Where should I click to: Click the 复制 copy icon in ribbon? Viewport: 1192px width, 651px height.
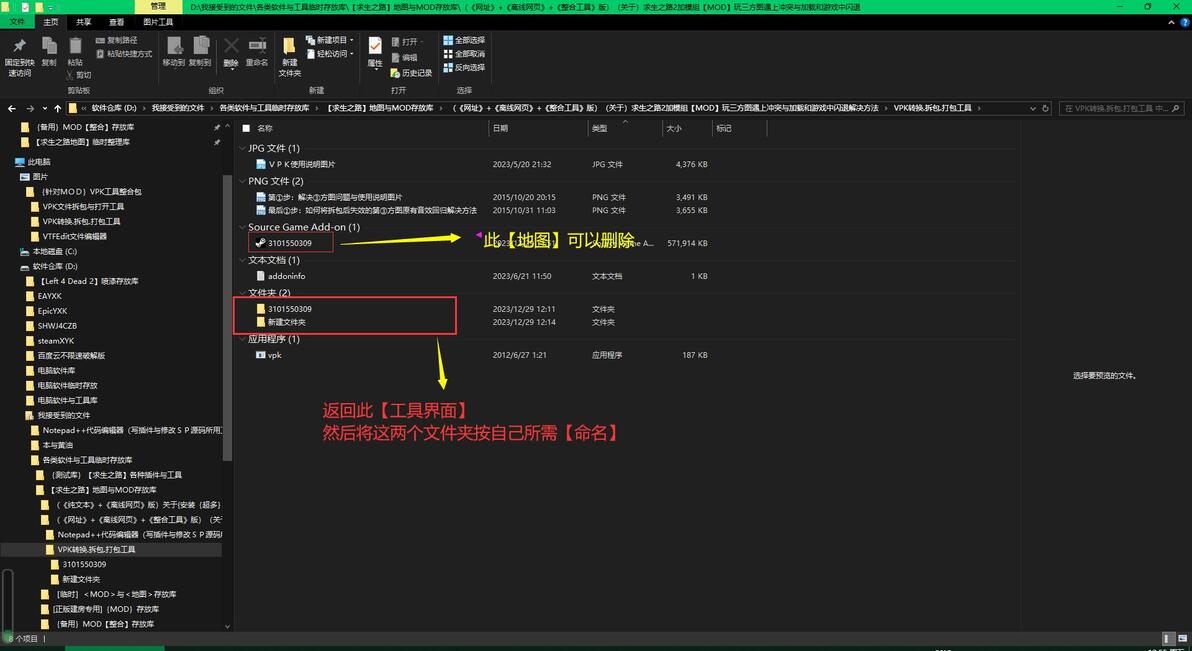(x=49, y=46)
